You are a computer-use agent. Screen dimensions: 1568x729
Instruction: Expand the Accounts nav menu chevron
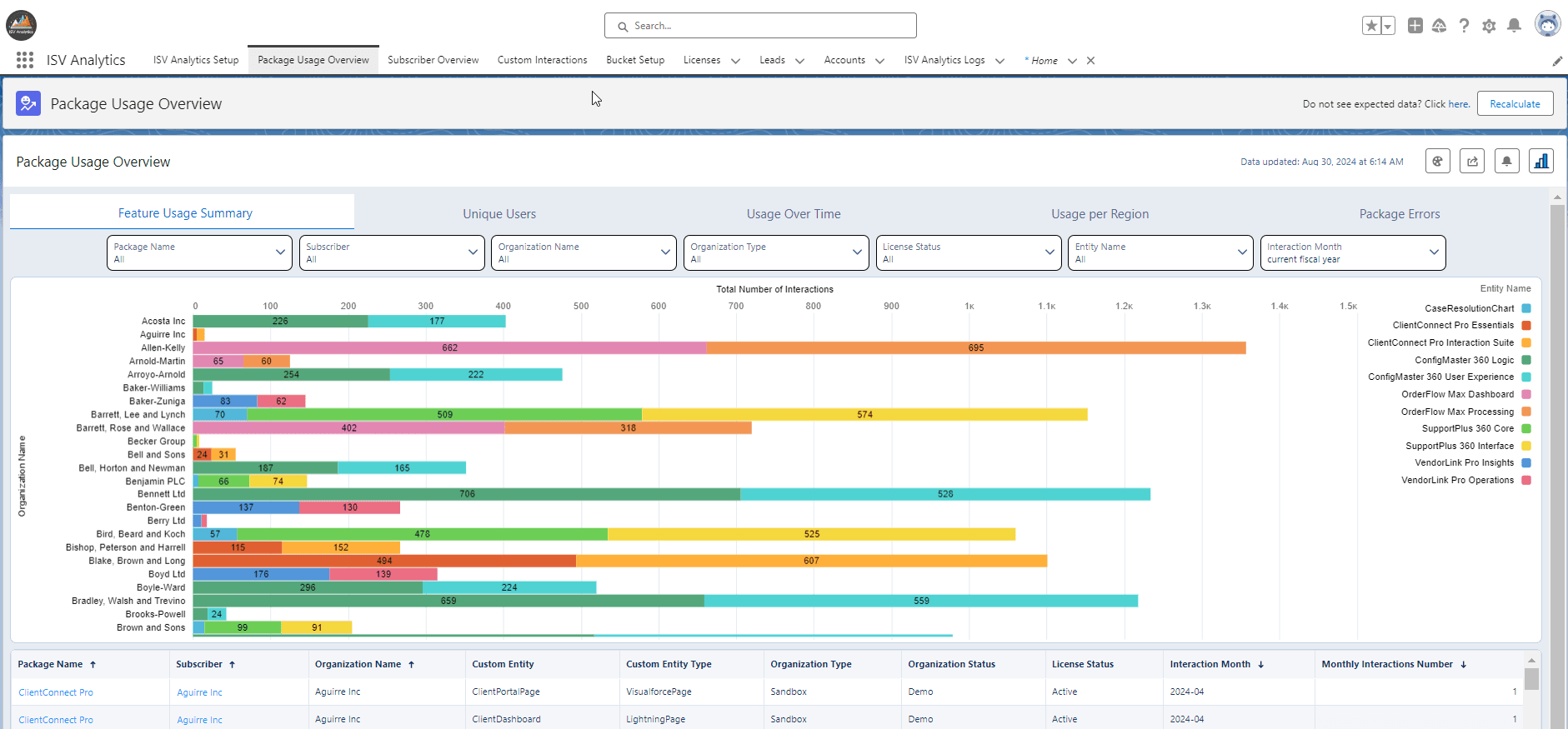[879, 61]
